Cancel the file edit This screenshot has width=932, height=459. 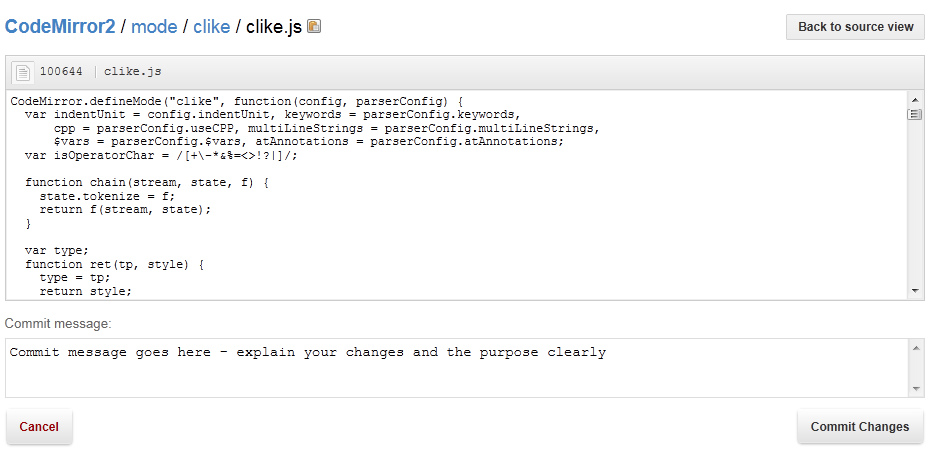(39, 427)
